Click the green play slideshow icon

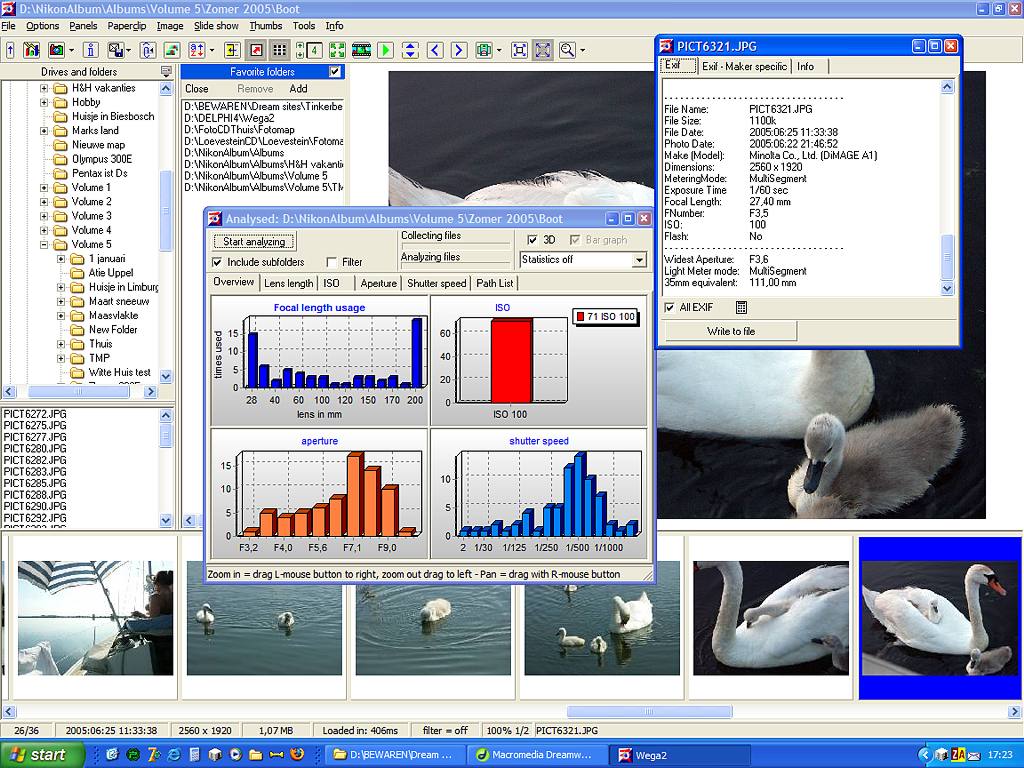tap(385, 50)
